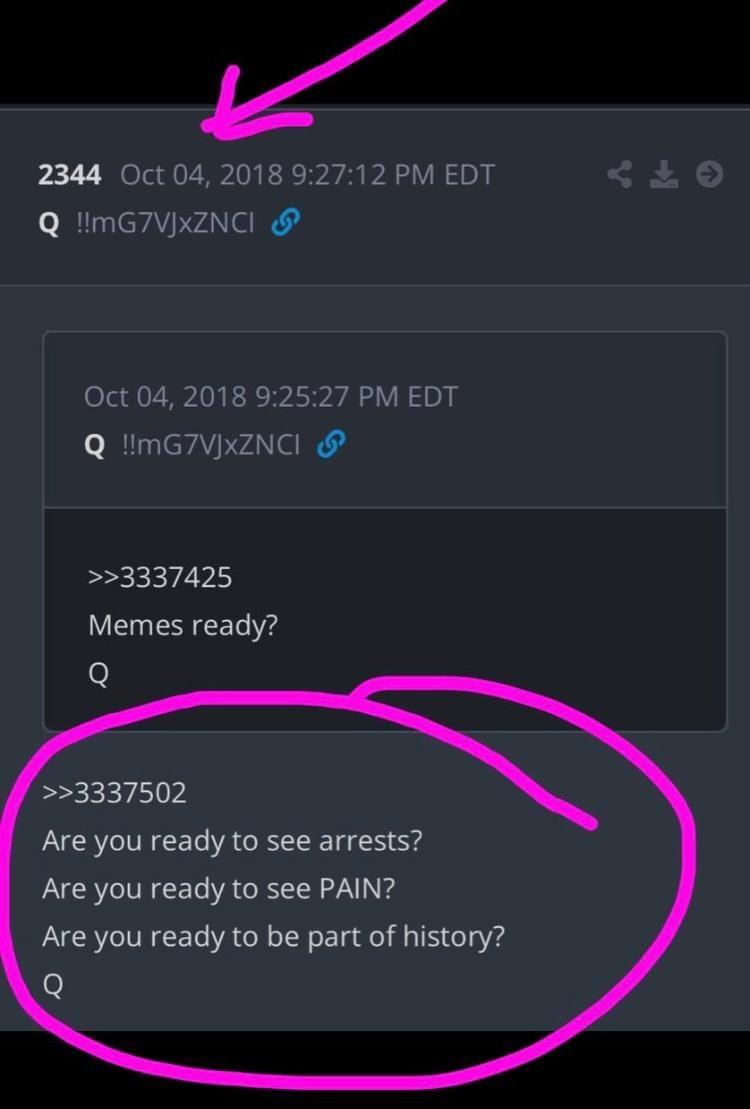
Task: Click the "ready to be part of history?" line
Action: click(x=274, y=937)
